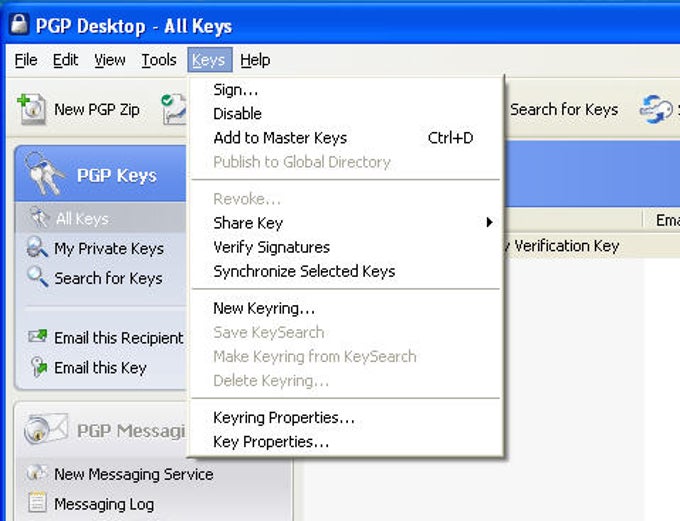680x521 pixels.
Task: Choose Verify Signatures menu item
Action: point(346,247)
